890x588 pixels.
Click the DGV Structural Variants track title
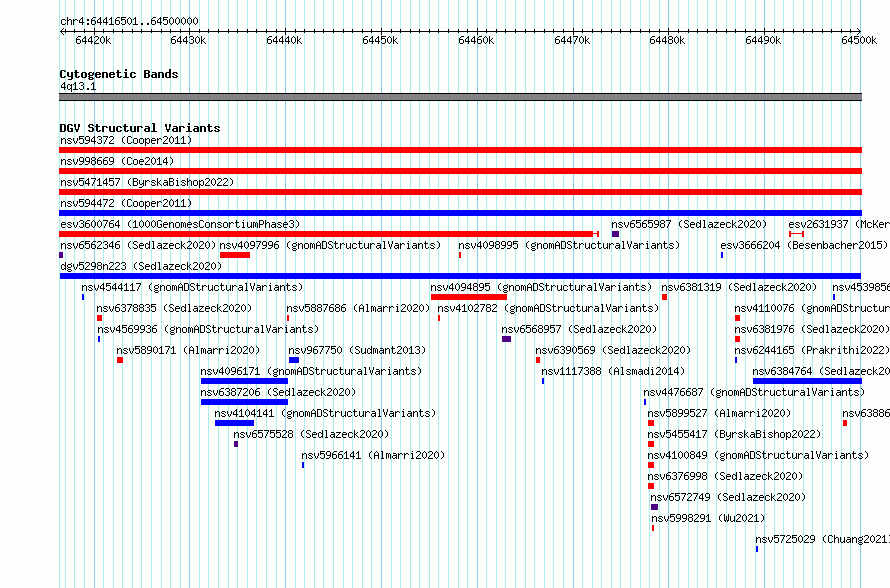click(x=140, y=128)
